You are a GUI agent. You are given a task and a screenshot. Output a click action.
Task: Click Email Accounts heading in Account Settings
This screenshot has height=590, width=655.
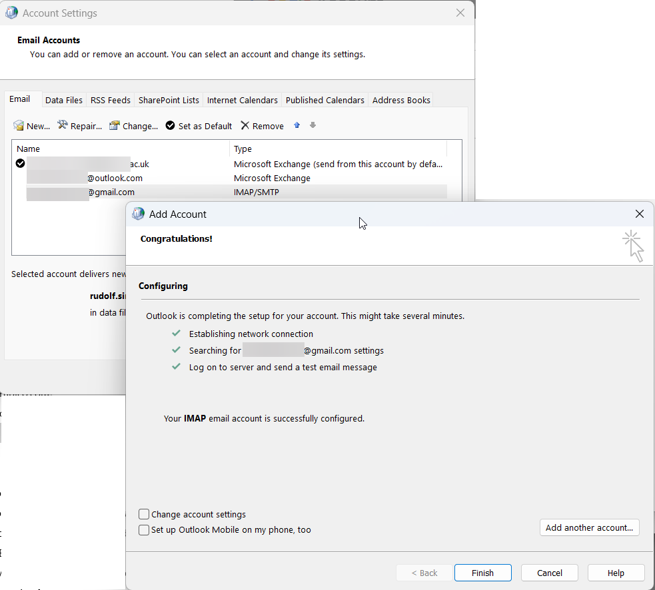pos(48,40)
